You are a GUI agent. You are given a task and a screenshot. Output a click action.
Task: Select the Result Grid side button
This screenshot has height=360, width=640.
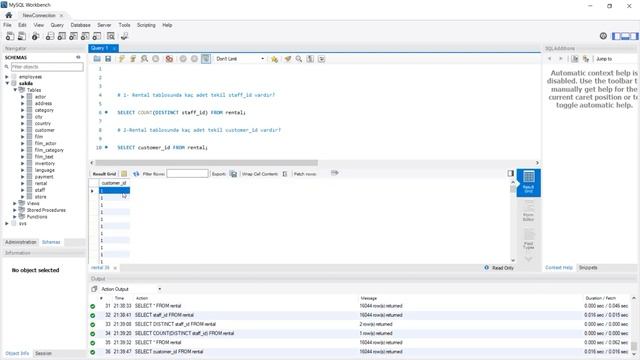click(x=529, y=183)
